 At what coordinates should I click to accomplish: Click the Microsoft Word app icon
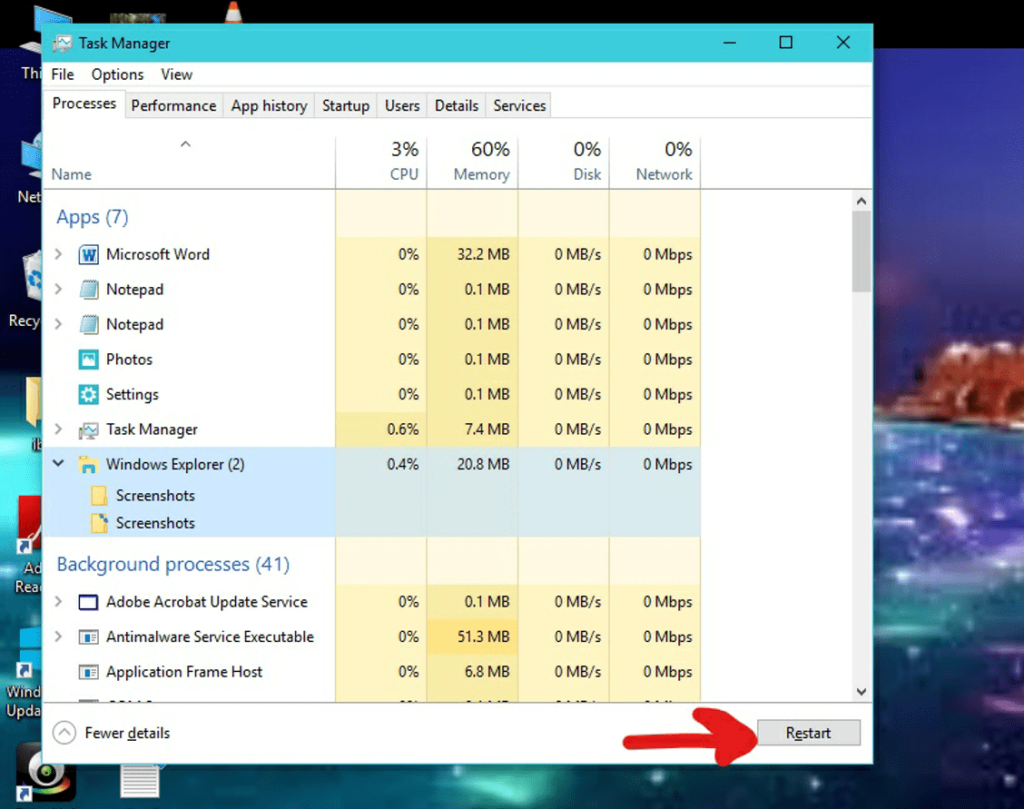point(88,254)
